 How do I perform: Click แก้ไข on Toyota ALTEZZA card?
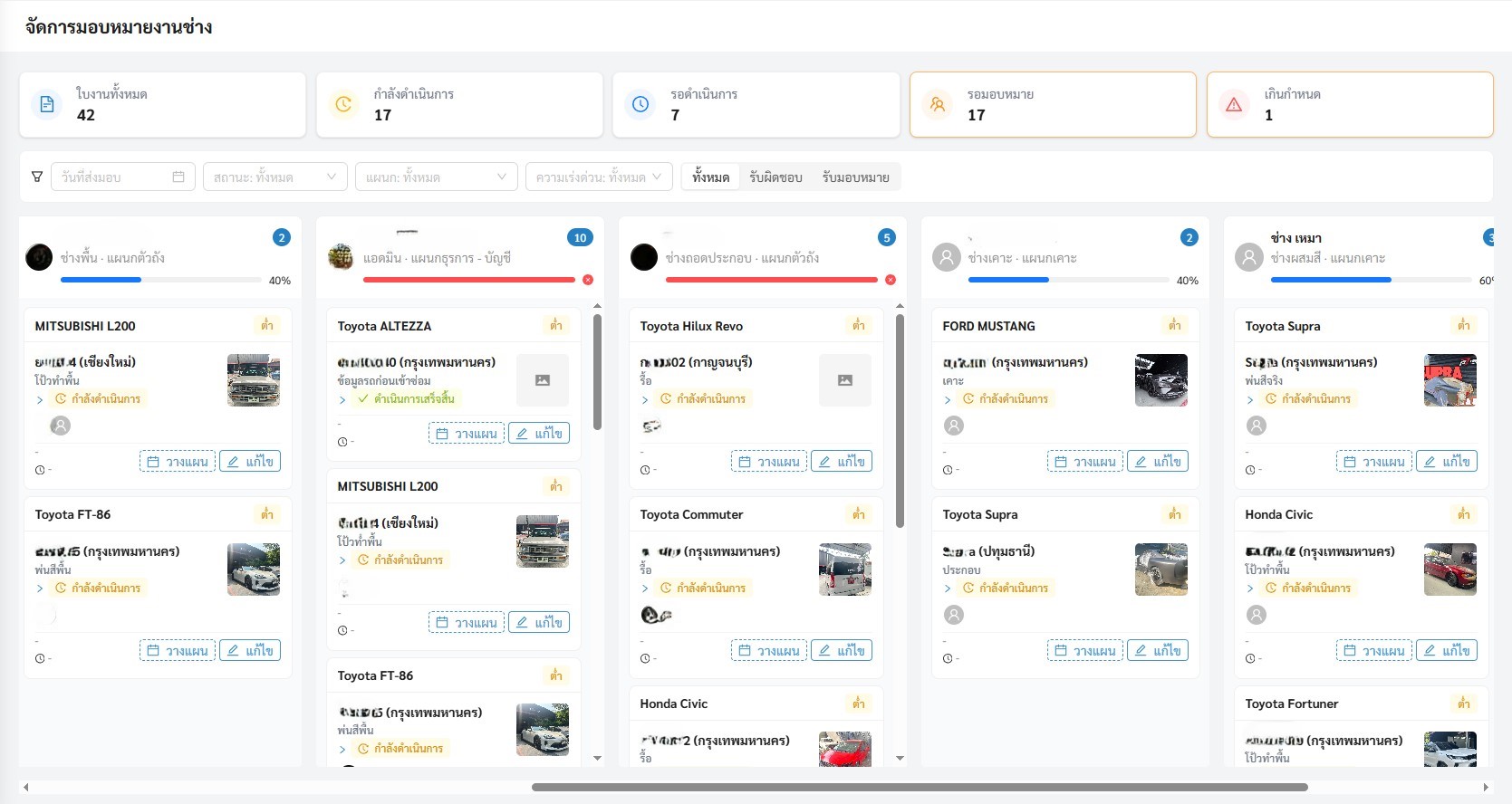pyautogui.click(x=539, y=434)
